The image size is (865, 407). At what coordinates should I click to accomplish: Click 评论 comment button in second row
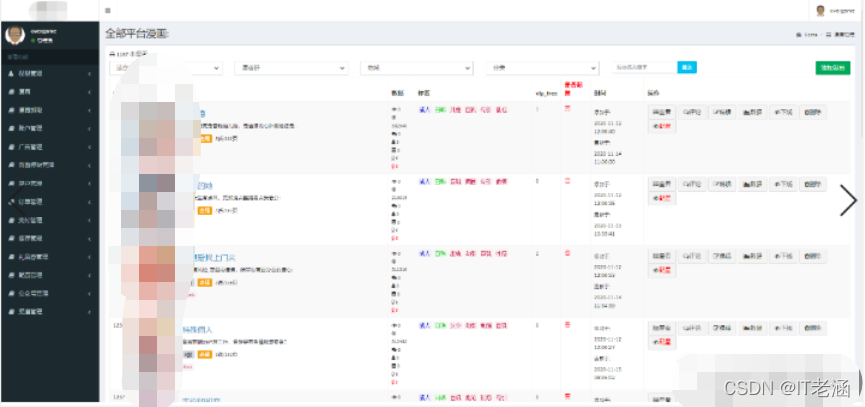691,184
